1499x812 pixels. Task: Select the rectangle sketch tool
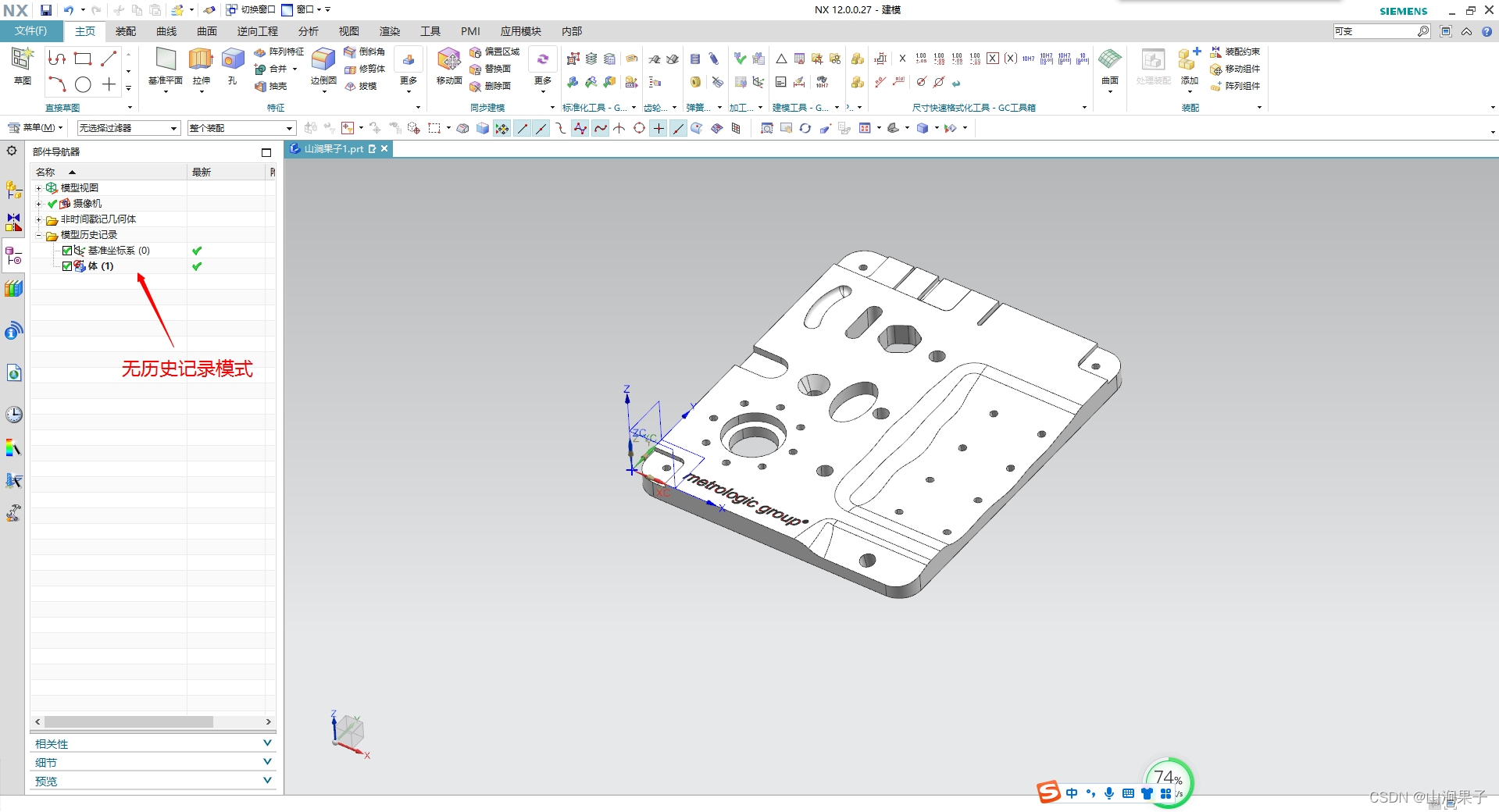click(x=83, y=59)
